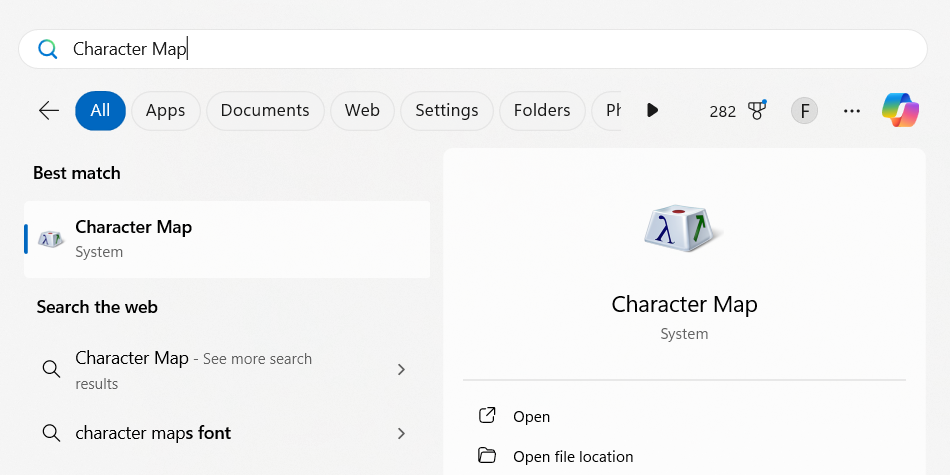Open the F user account avatar
Viewport: 950px width, 475px height.
coord(804,110)
